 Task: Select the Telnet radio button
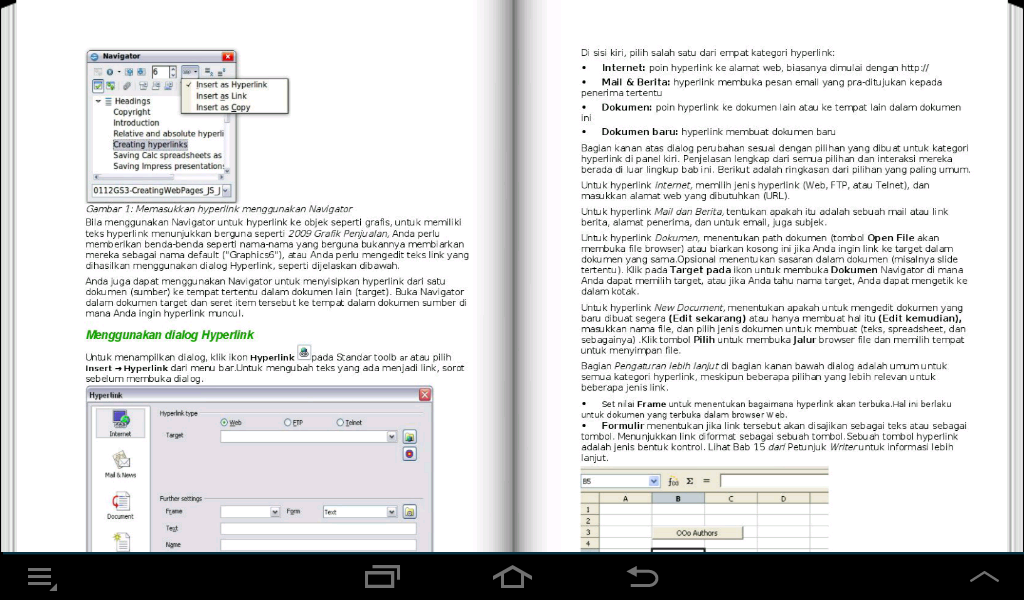[x=340, y=422]
